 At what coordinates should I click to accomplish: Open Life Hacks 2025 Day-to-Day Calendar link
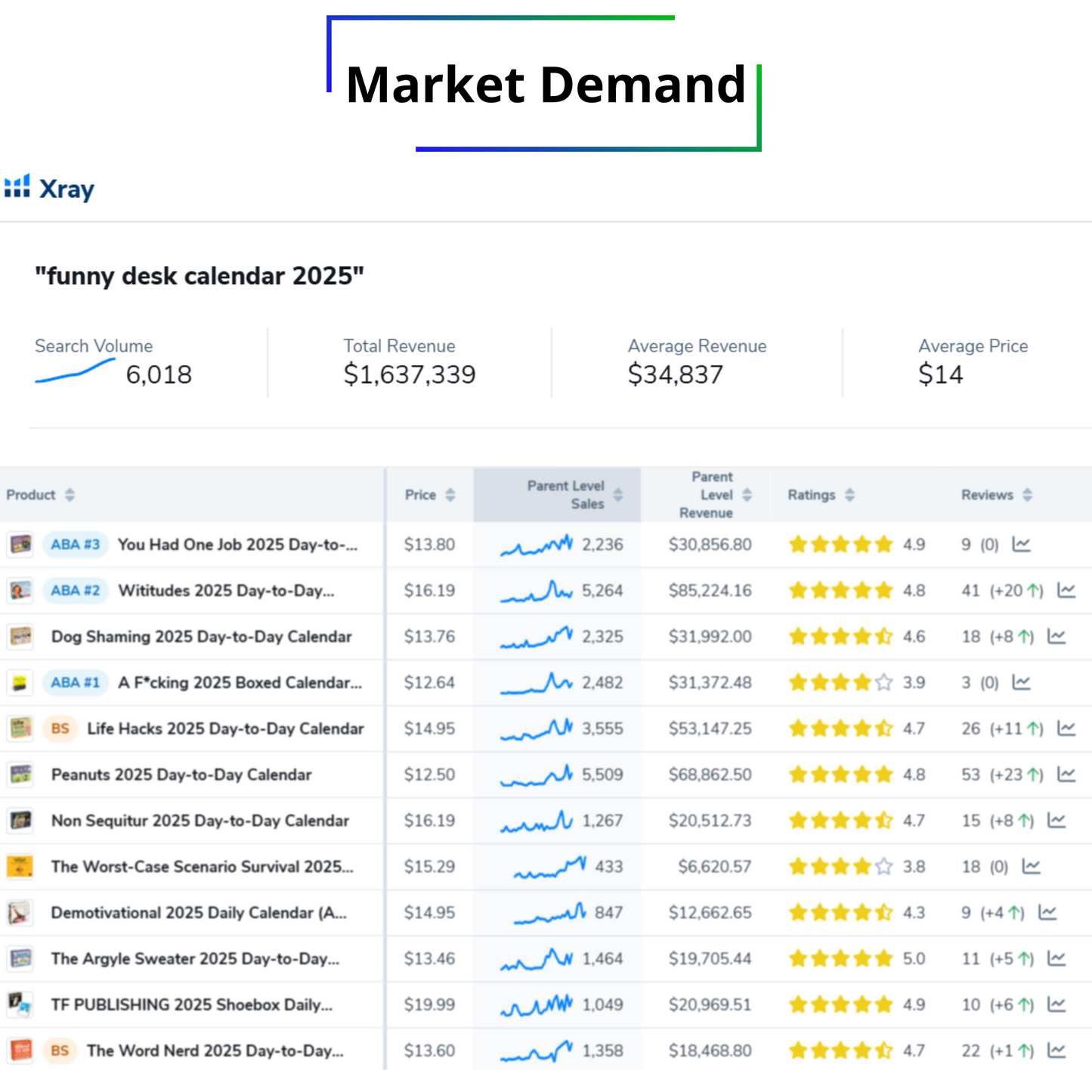[x=225, y=729]
